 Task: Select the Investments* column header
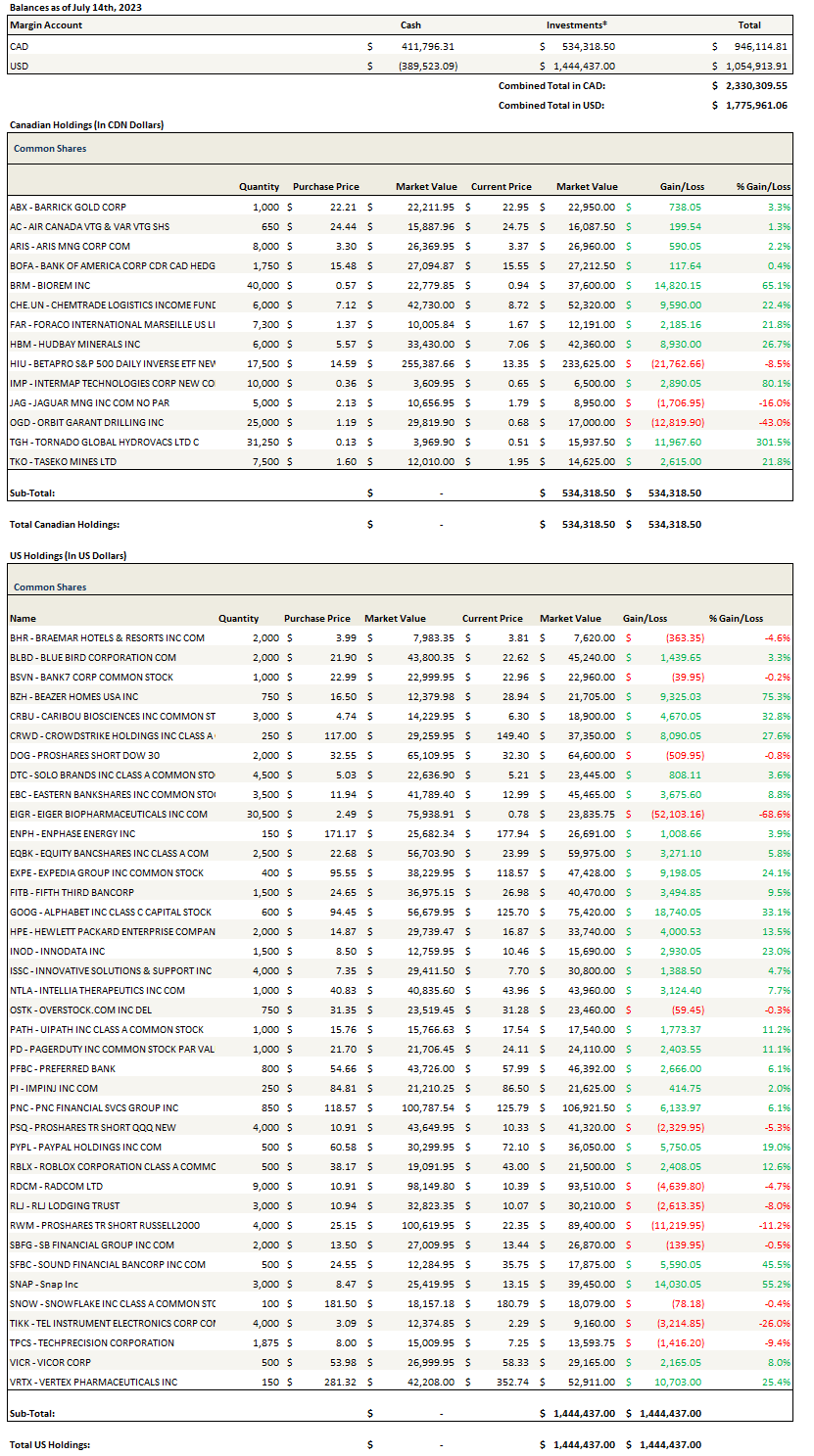coord(576,25)
